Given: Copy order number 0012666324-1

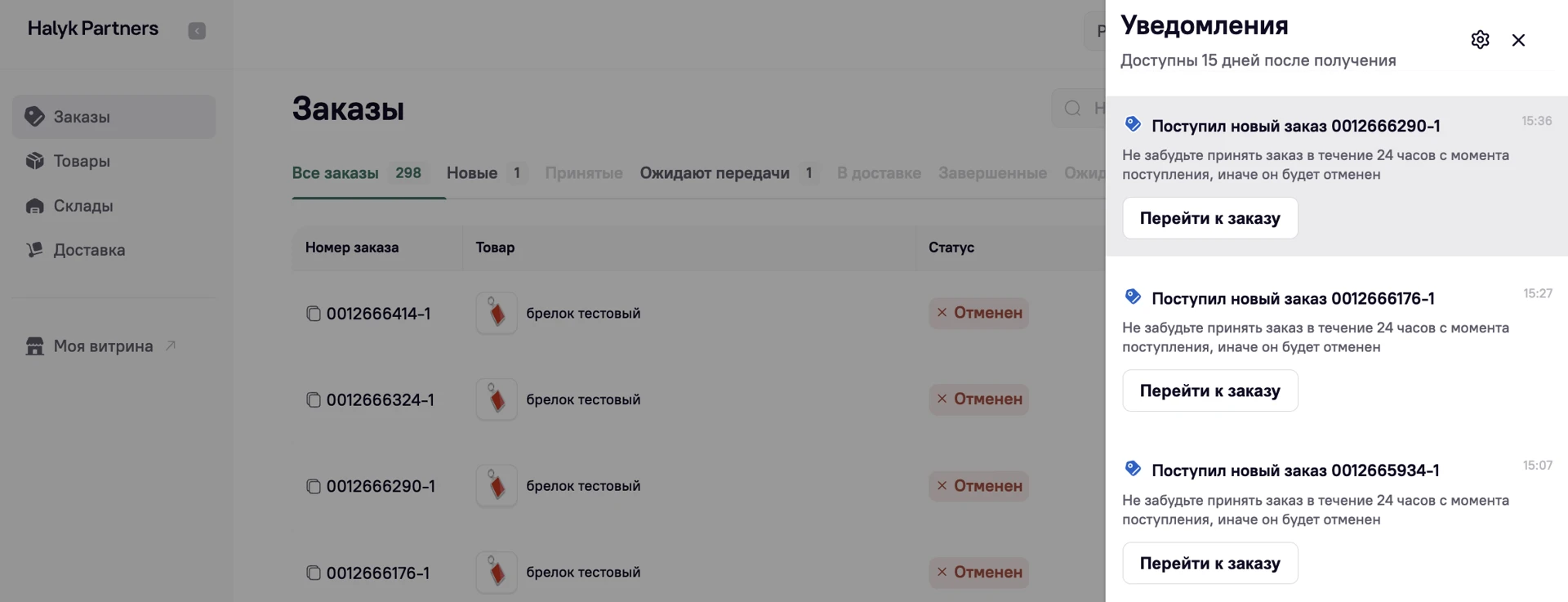Looking at the screenshot, I should [314, 400].
